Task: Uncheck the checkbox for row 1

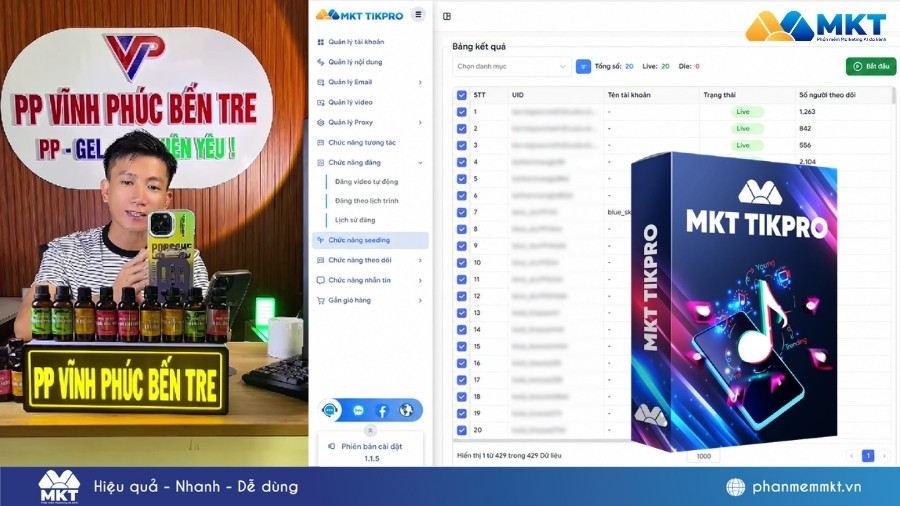Action: tap(461, 112)
